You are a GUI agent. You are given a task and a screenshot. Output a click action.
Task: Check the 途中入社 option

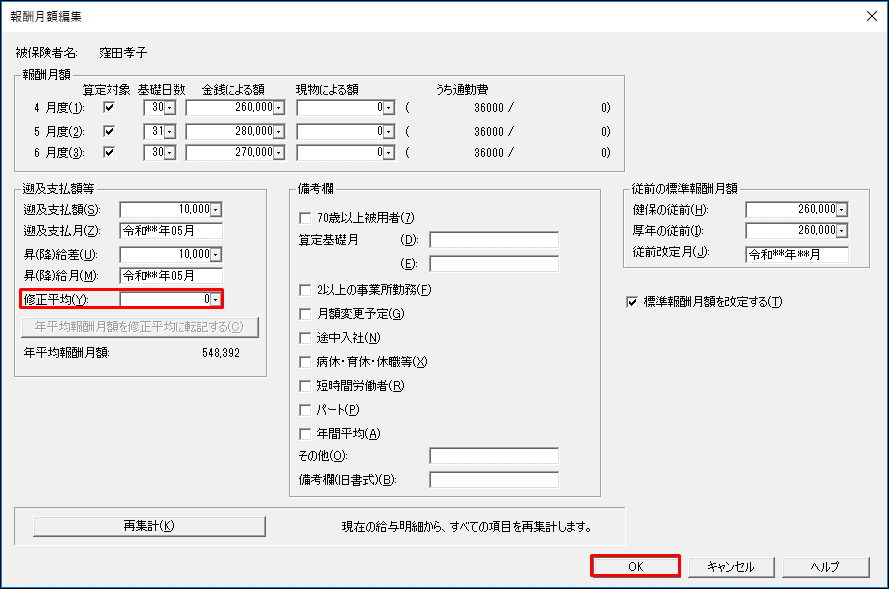(306, 338)
